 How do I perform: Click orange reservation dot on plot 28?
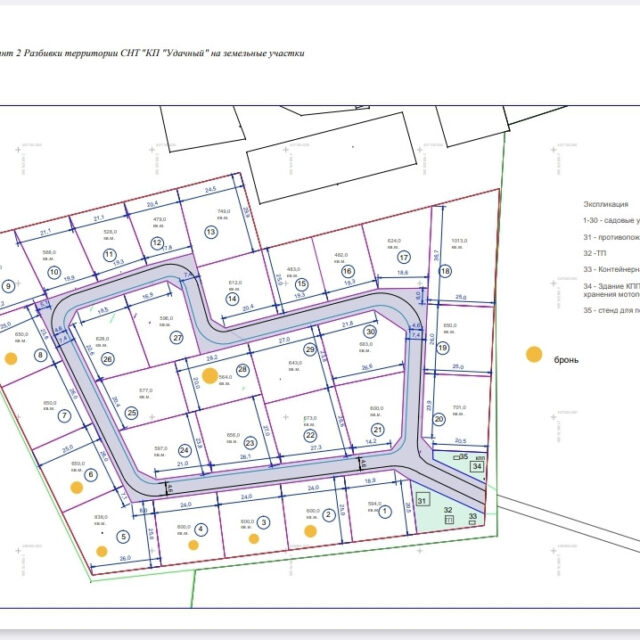[x=210, y=376]
